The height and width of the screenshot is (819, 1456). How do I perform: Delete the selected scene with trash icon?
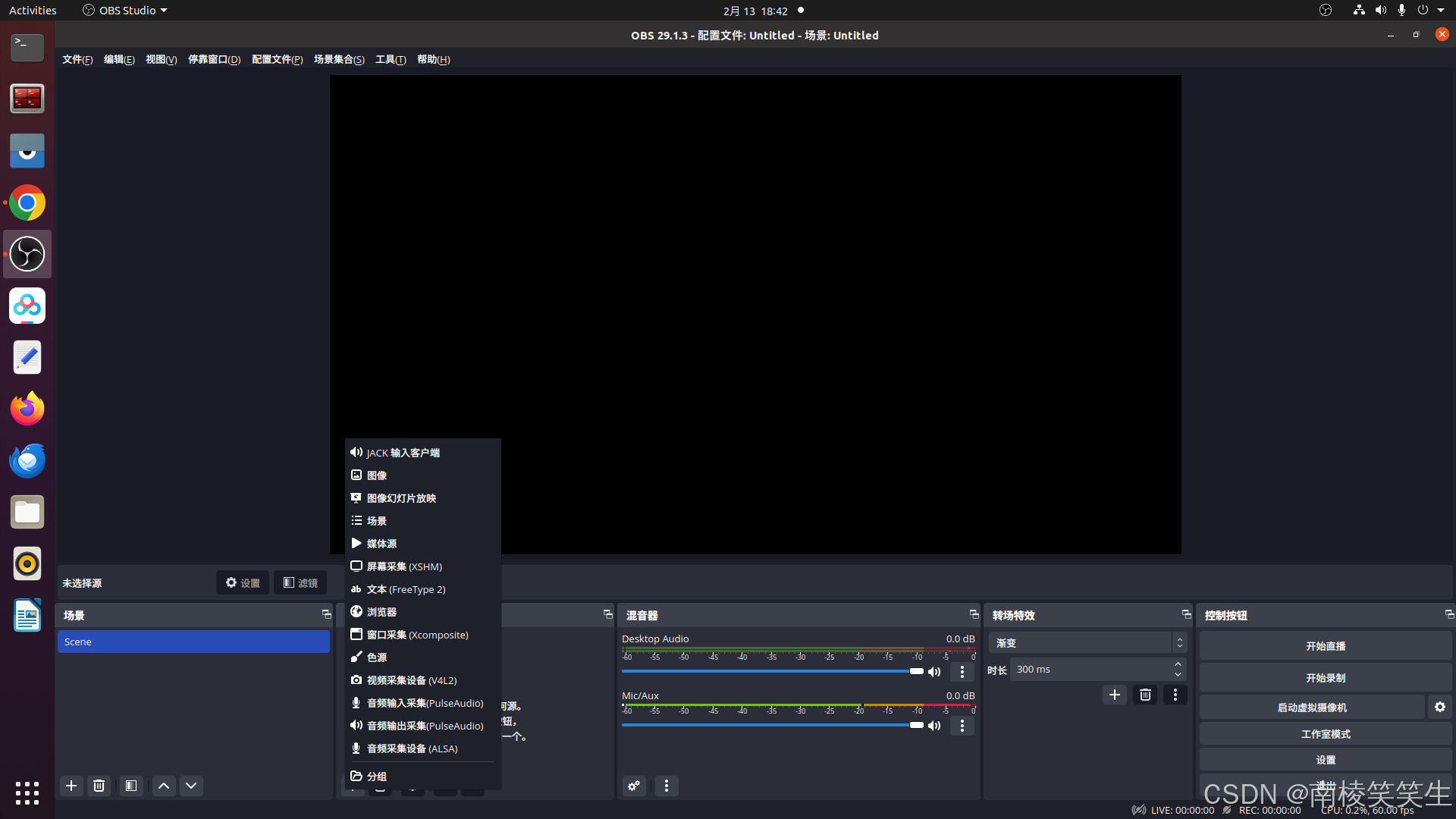click(99, 786)
